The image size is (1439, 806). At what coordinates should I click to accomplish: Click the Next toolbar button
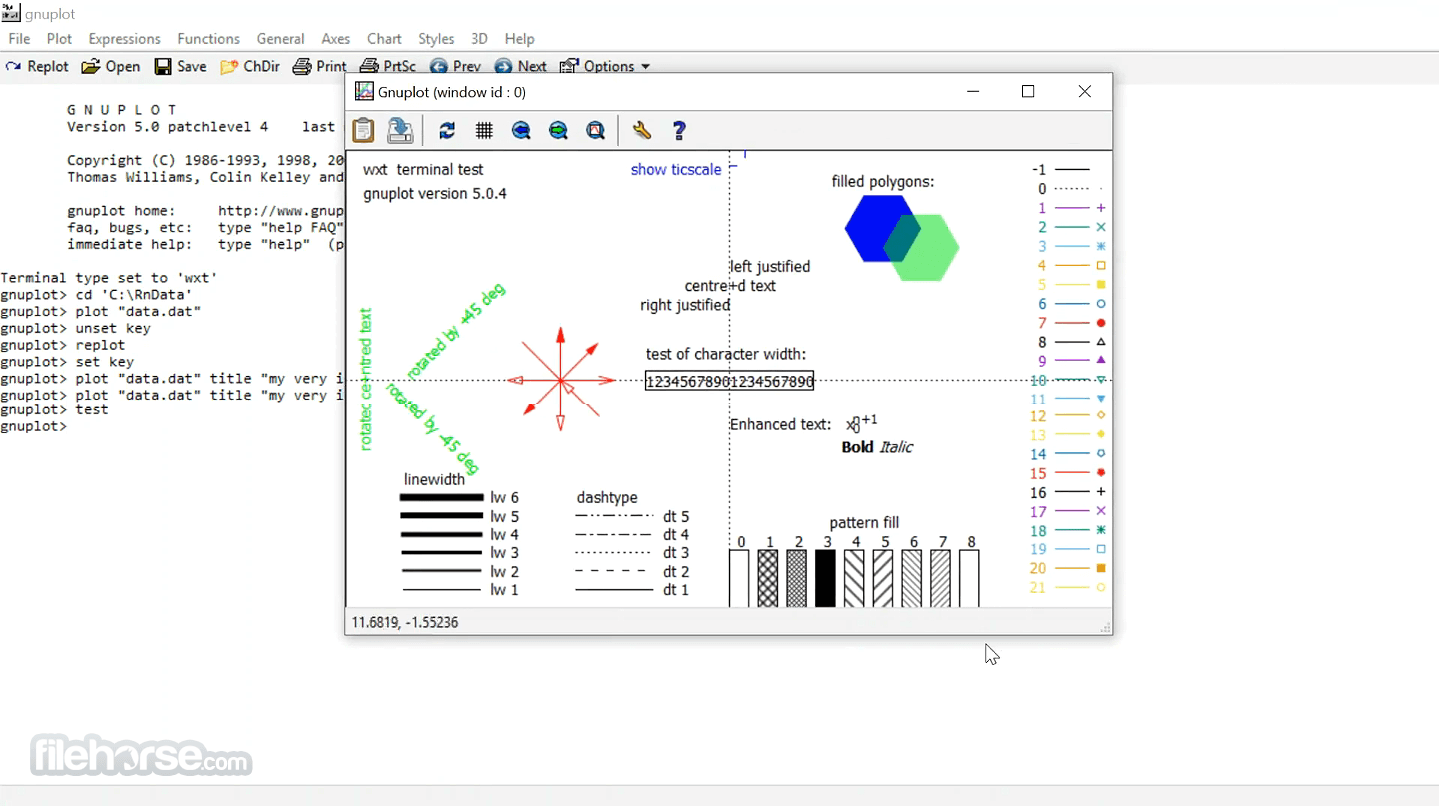point(520,67)
